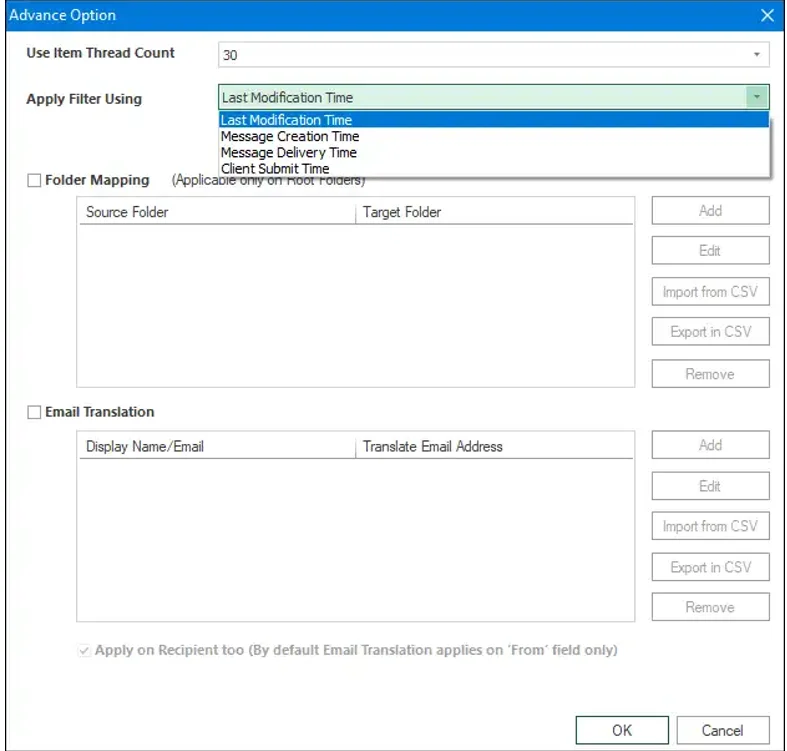Export email translation list in CSV
The width and height of the screenshot is (787, 751).
coord(710,567)
